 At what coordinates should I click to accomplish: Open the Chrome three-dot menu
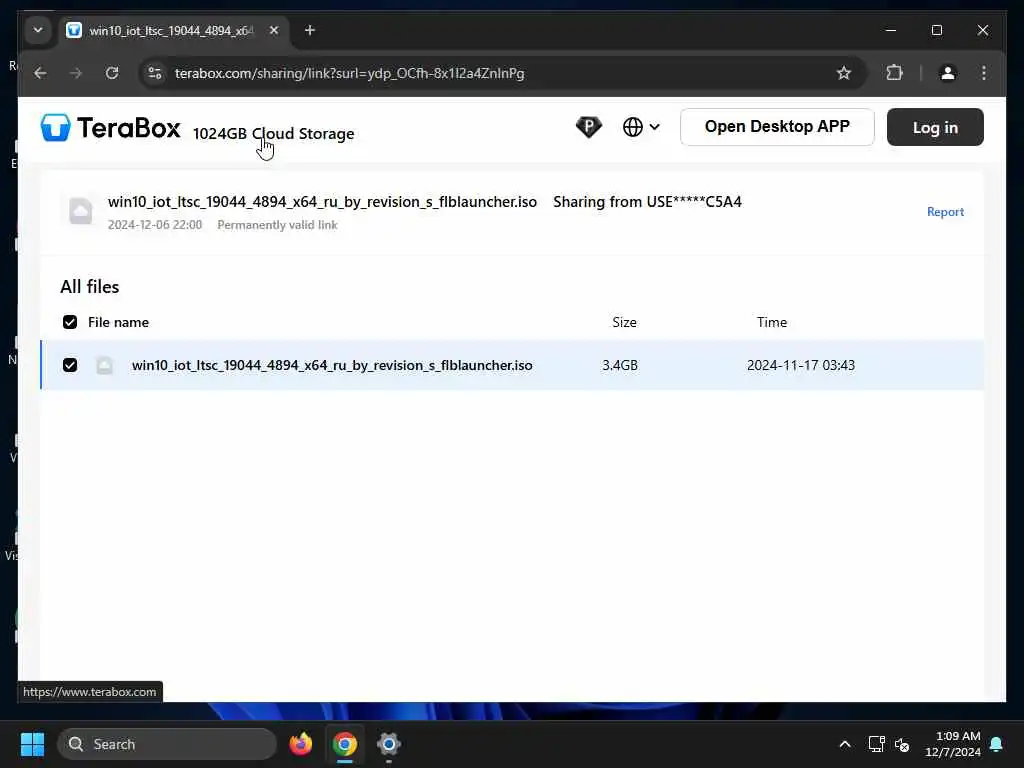[x=984, y=73]
